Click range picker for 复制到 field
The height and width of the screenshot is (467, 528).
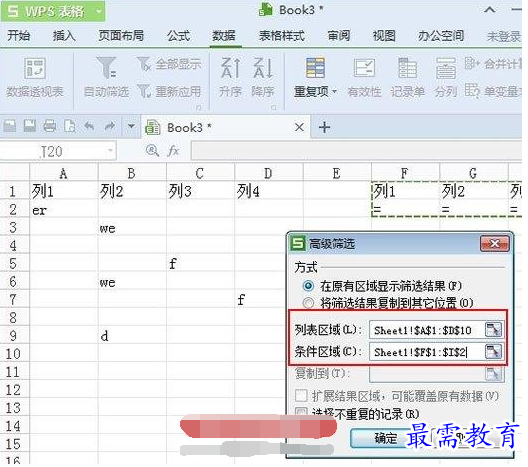click(494, 374)
